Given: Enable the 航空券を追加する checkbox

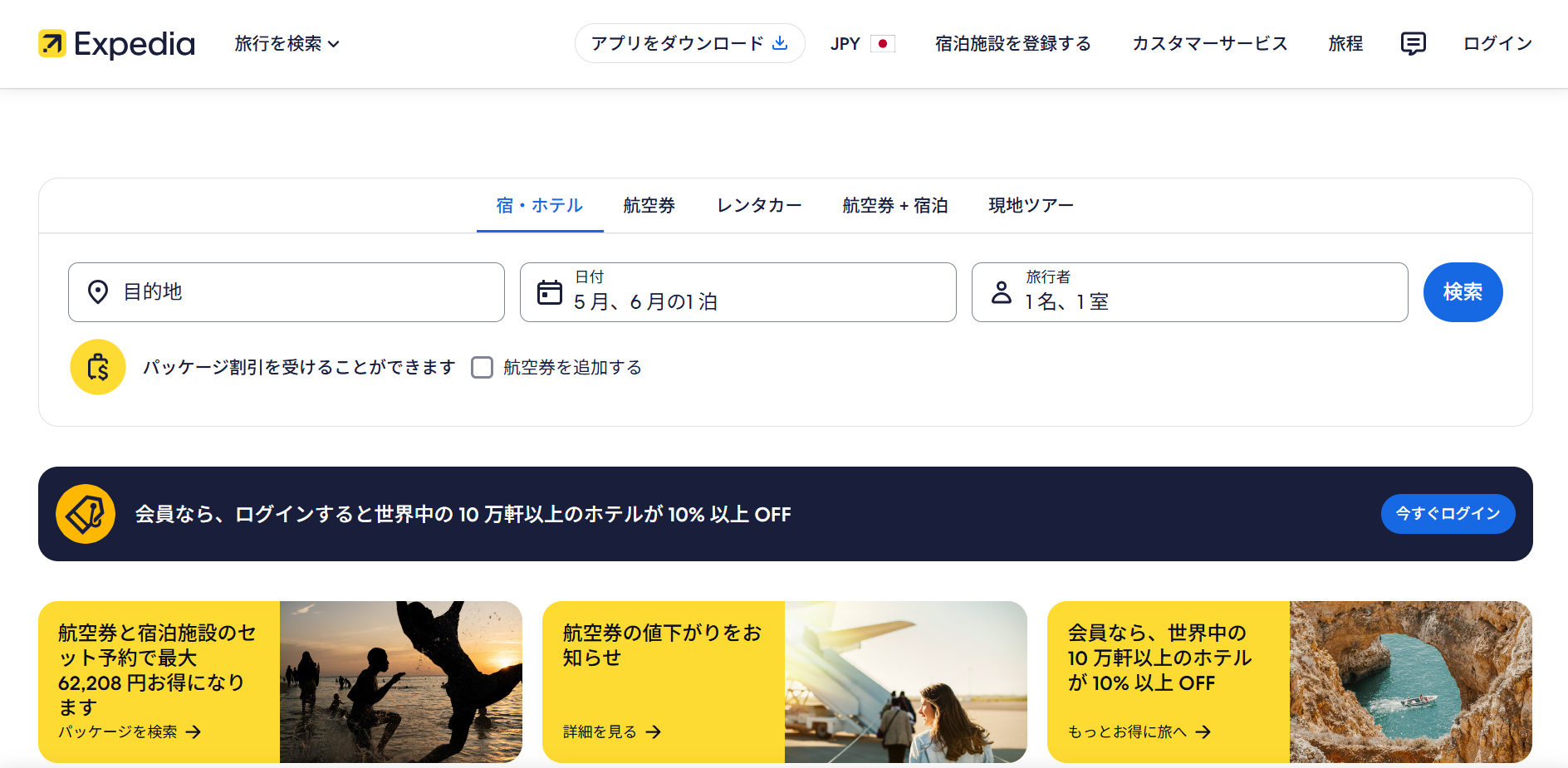Looking at the screenshot, I should [483, 368].
